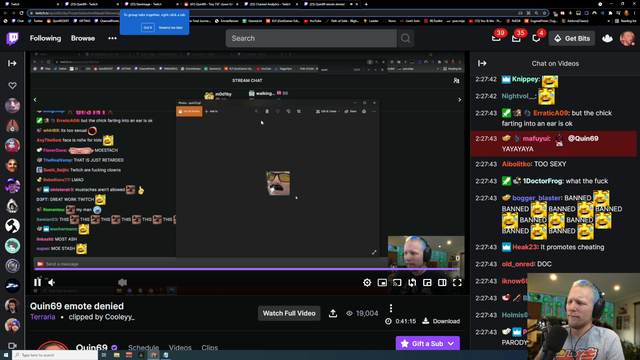Collapse the left sidebar with the arrow
640x360 pixels.
[12, 63]
